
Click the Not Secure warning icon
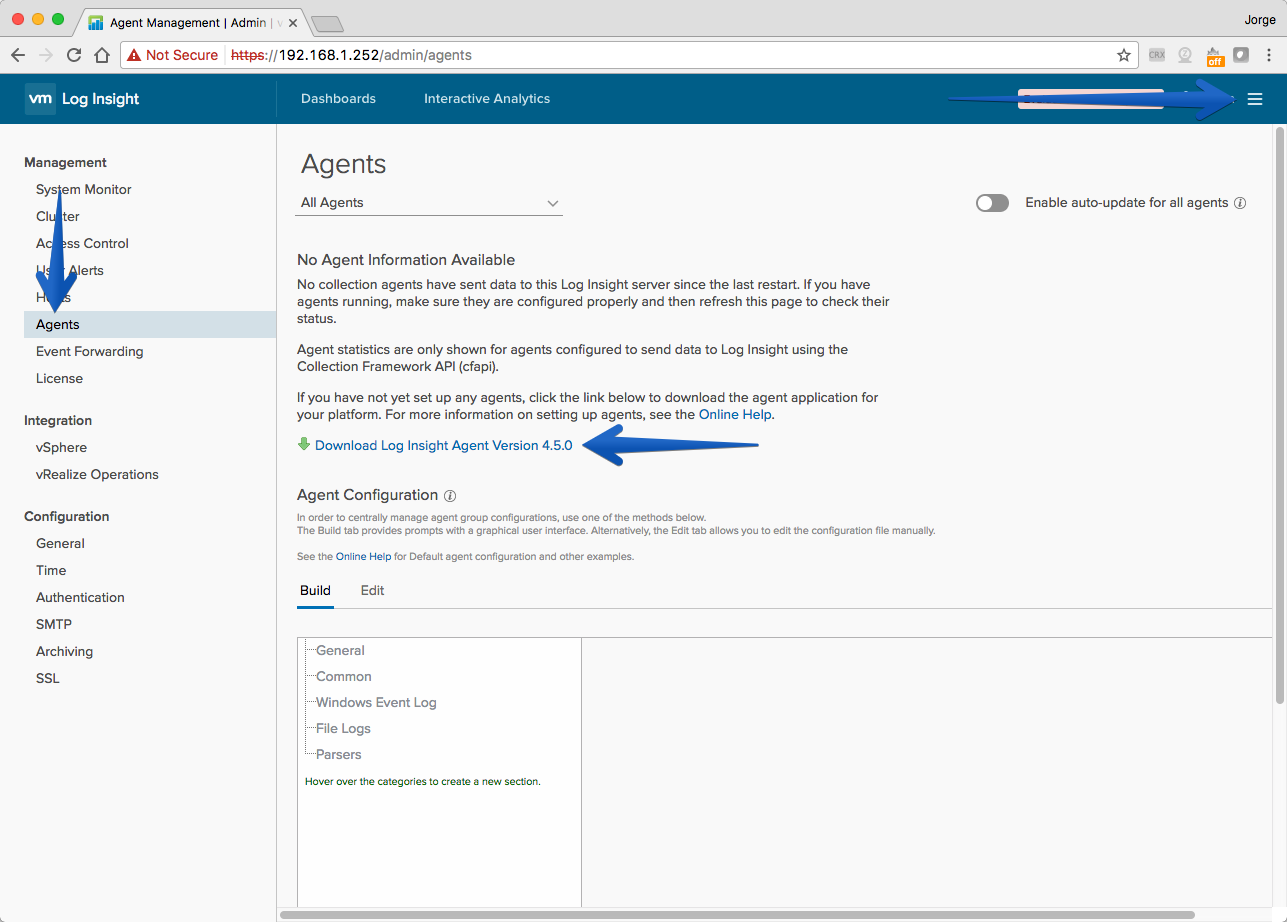(x=134, y=55)
